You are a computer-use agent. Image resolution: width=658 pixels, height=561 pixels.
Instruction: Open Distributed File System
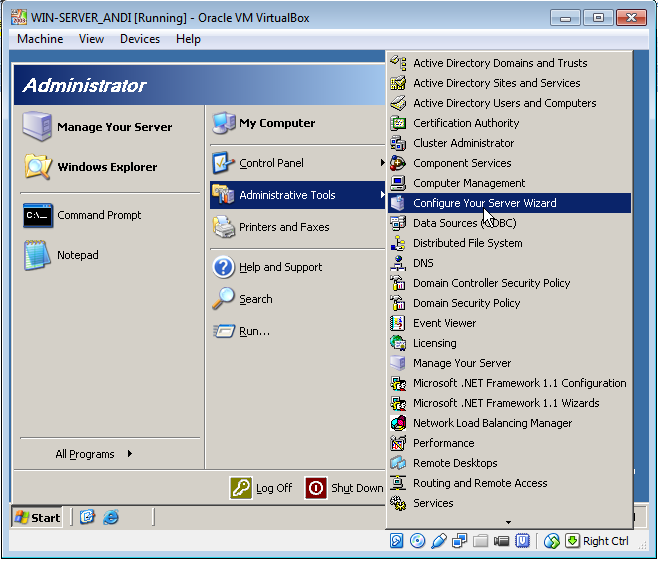point(509,243)
